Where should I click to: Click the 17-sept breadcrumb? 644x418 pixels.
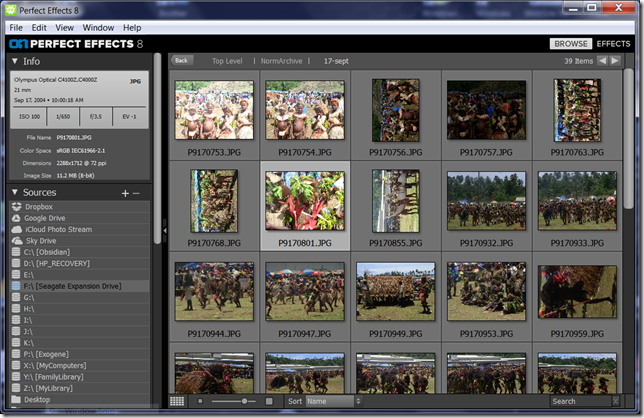pyautogui.click(x=336, y=61)
